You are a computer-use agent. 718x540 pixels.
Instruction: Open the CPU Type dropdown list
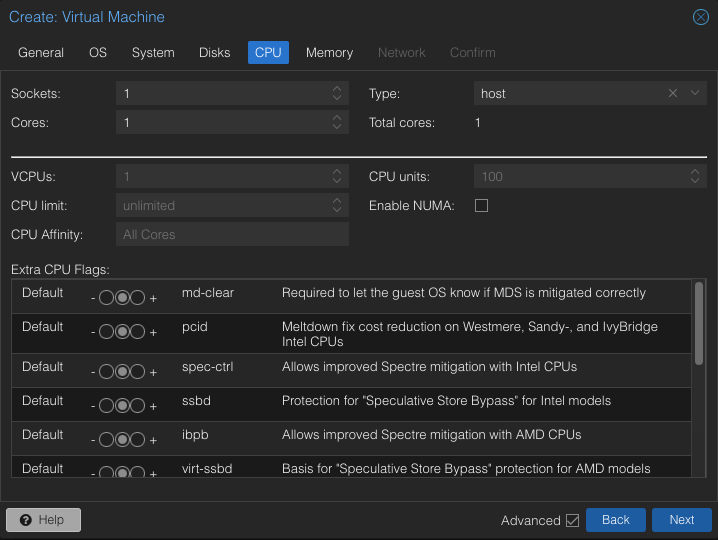point(695,93)
